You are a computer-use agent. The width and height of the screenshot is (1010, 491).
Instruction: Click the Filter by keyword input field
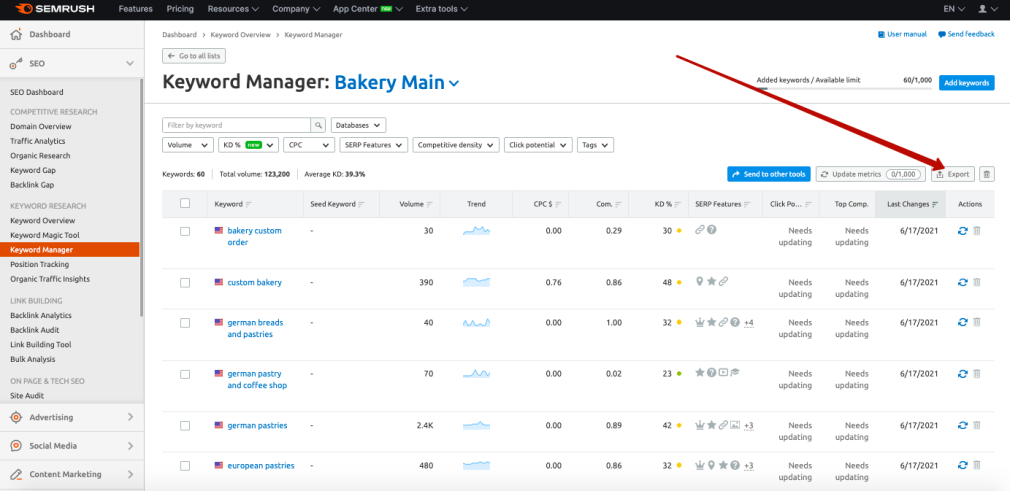tap(236, 126)
